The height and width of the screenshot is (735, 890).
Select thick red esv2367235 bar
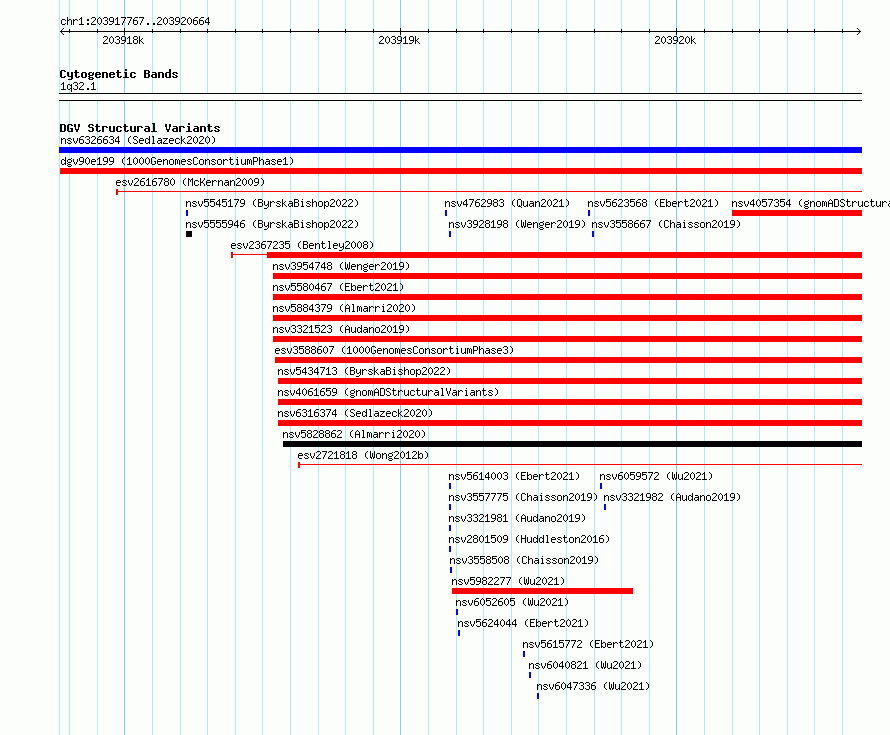pos(564,255)
